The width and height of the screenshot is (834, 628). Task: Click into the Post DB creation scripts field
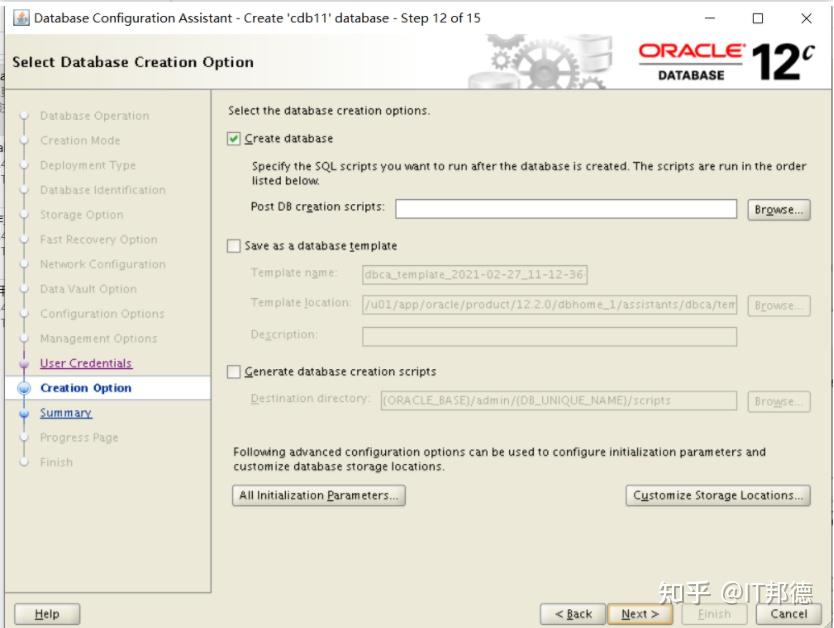click(565, 209)
